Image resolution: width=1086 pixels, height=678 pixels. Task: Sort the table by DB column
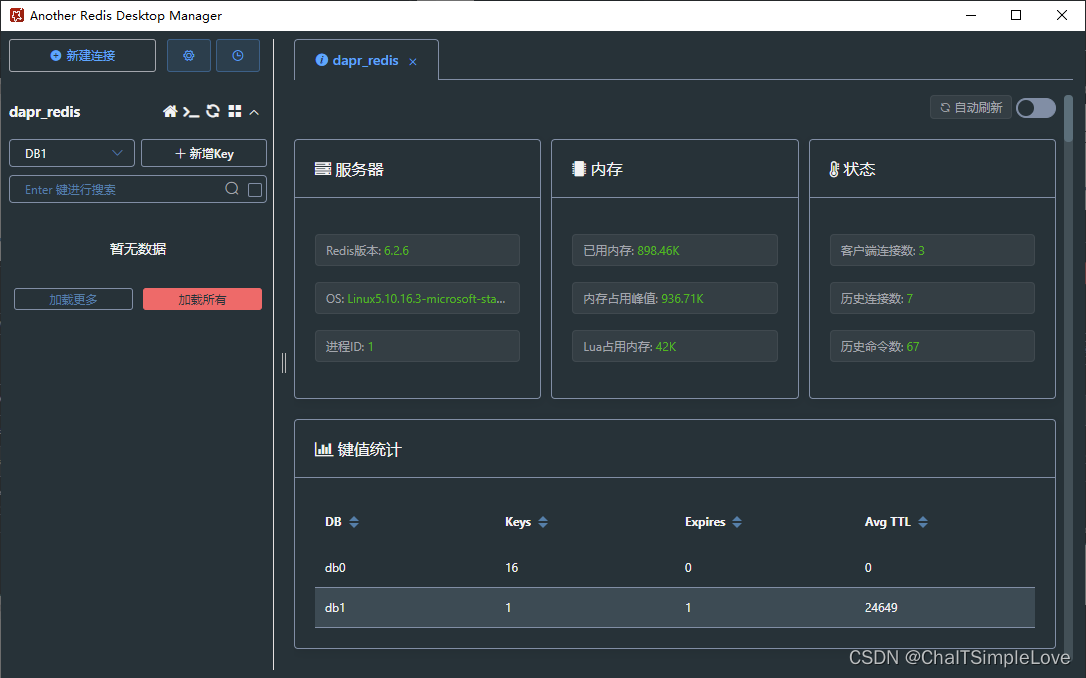click(354, 522)
